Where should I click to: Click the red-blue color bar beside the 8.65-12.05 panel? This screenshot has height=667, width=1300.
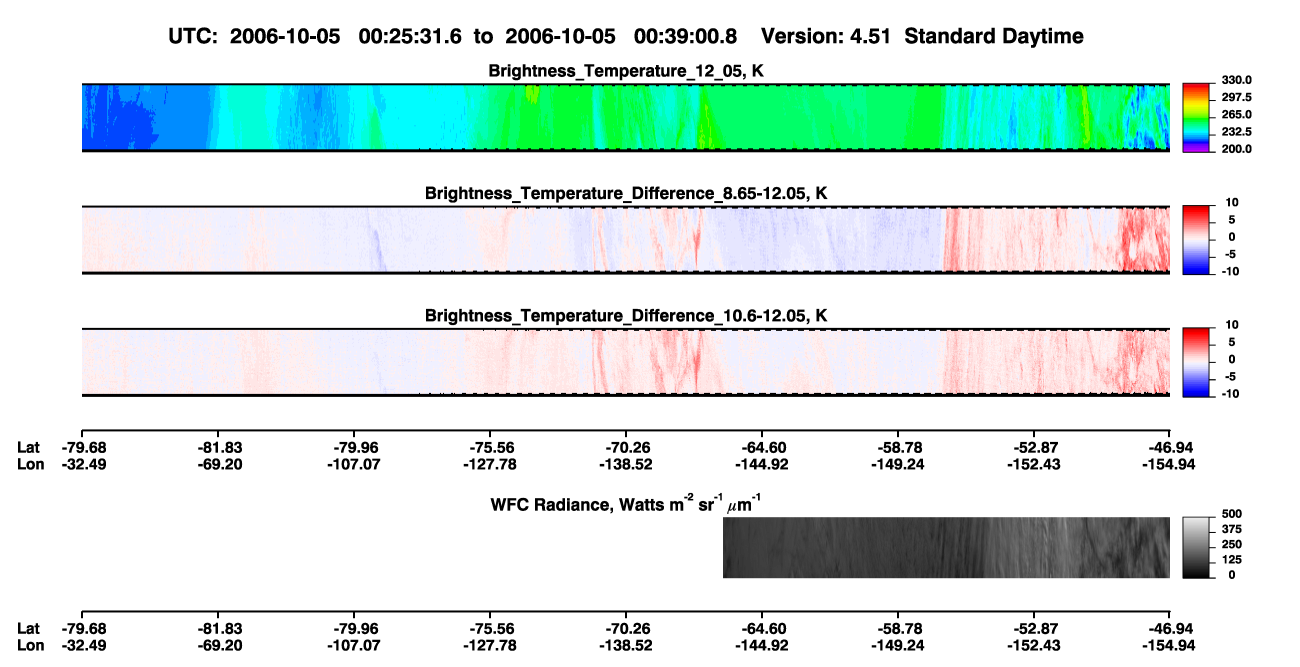point(1196,240)
